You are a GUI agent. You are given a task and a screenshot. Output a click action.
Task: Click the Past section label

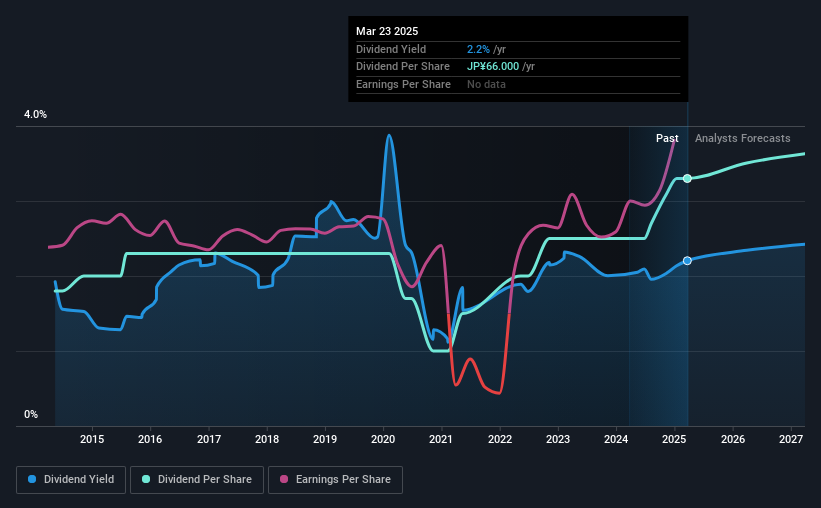pos(667,138)
